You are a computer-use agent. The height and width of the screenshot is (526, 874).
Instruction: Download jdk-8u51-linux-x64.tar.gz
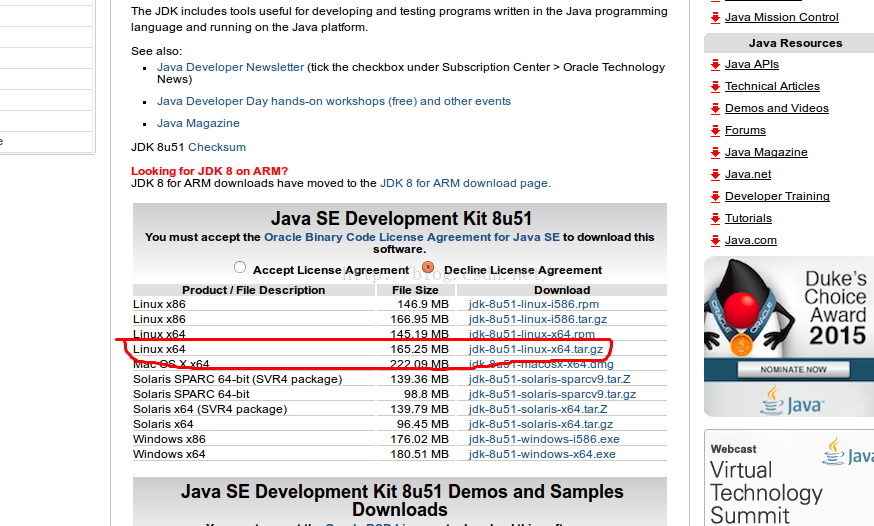pos(536,349)
